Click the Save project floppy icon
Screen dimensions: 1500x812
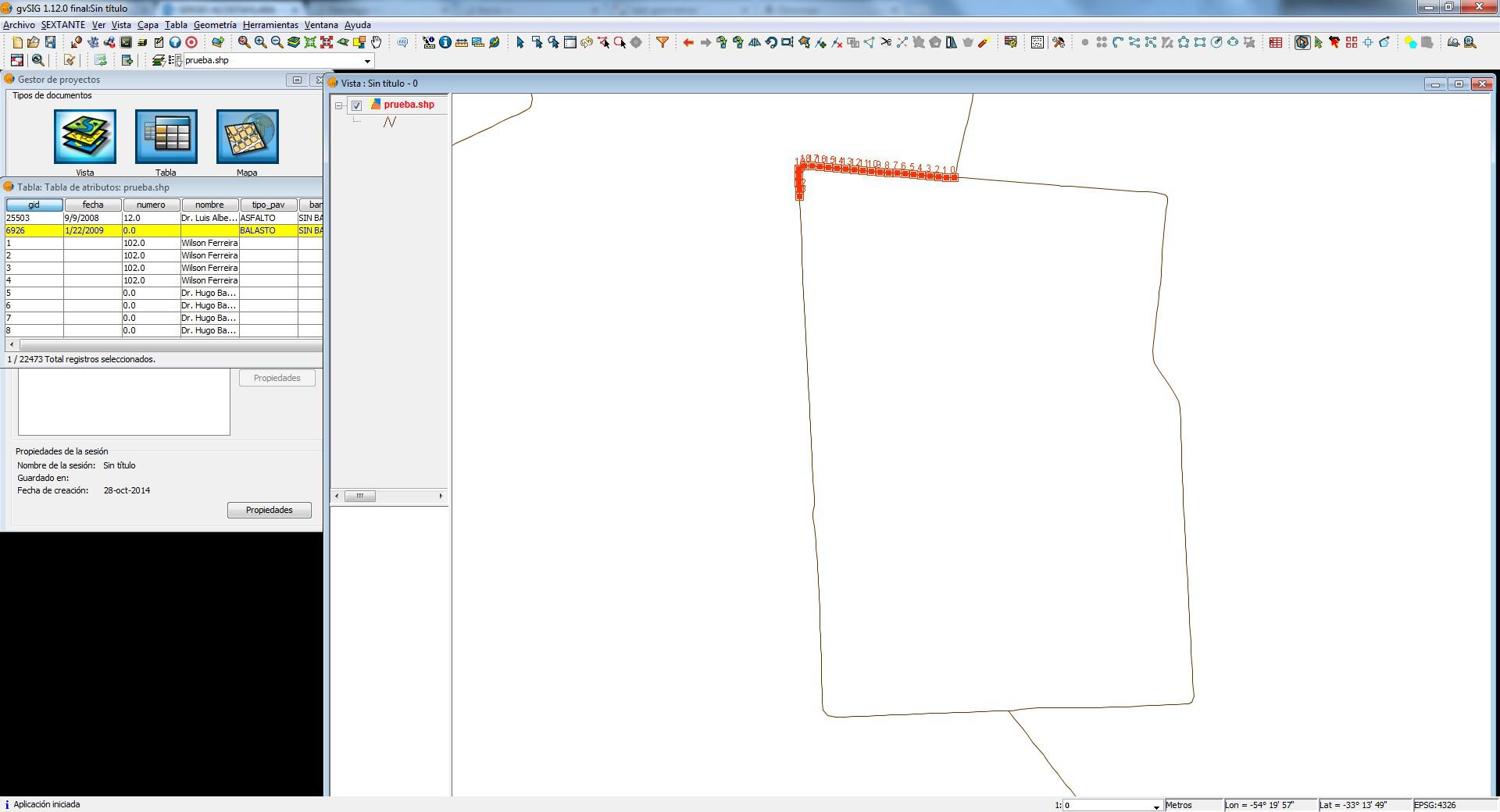tap(50, 43)
